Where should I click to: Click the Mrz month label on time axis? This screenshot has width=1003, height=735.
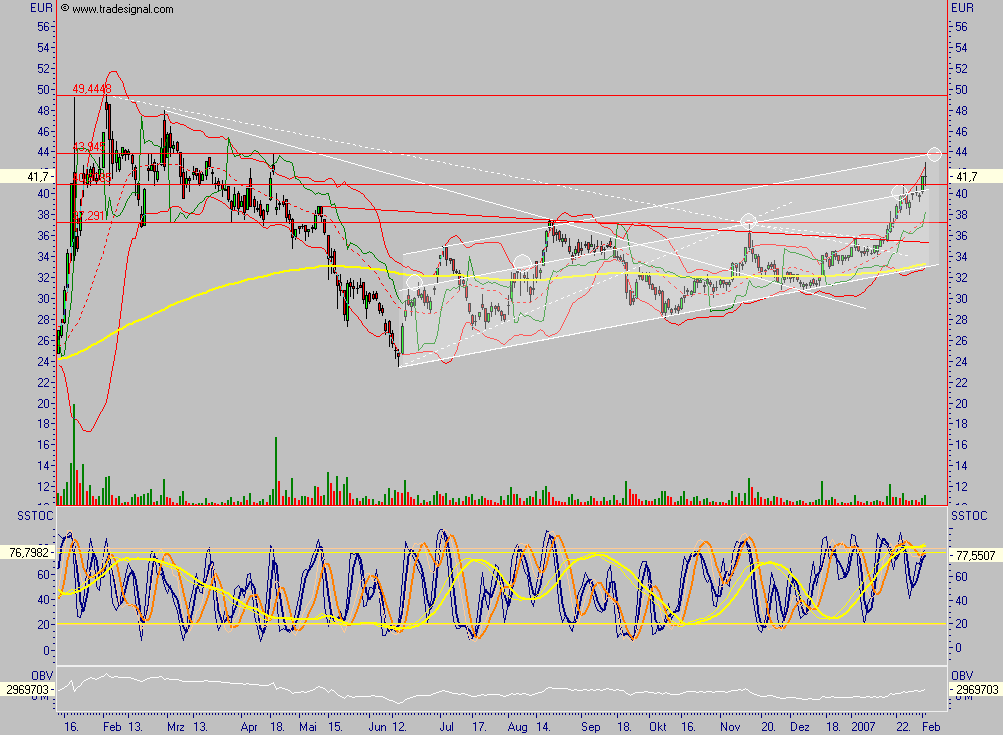[x=176, y=727]
